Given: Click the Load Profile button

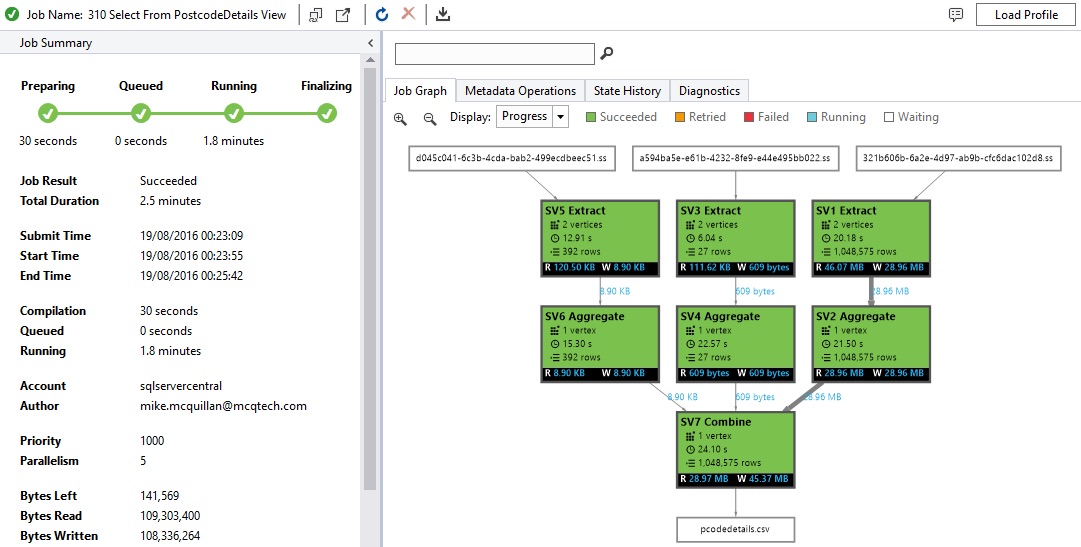Looking at the screenshot, I should pyautogui.click(x=1026, y=14).
